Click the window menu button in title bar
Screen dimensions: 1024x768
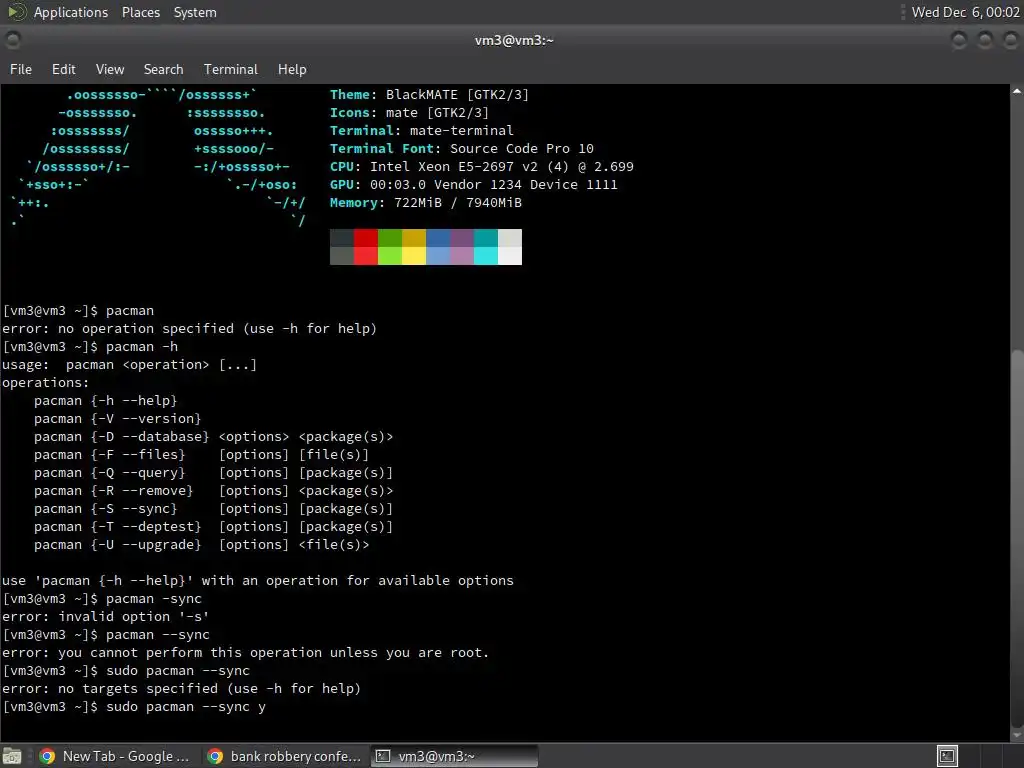[x=12, y=40]
